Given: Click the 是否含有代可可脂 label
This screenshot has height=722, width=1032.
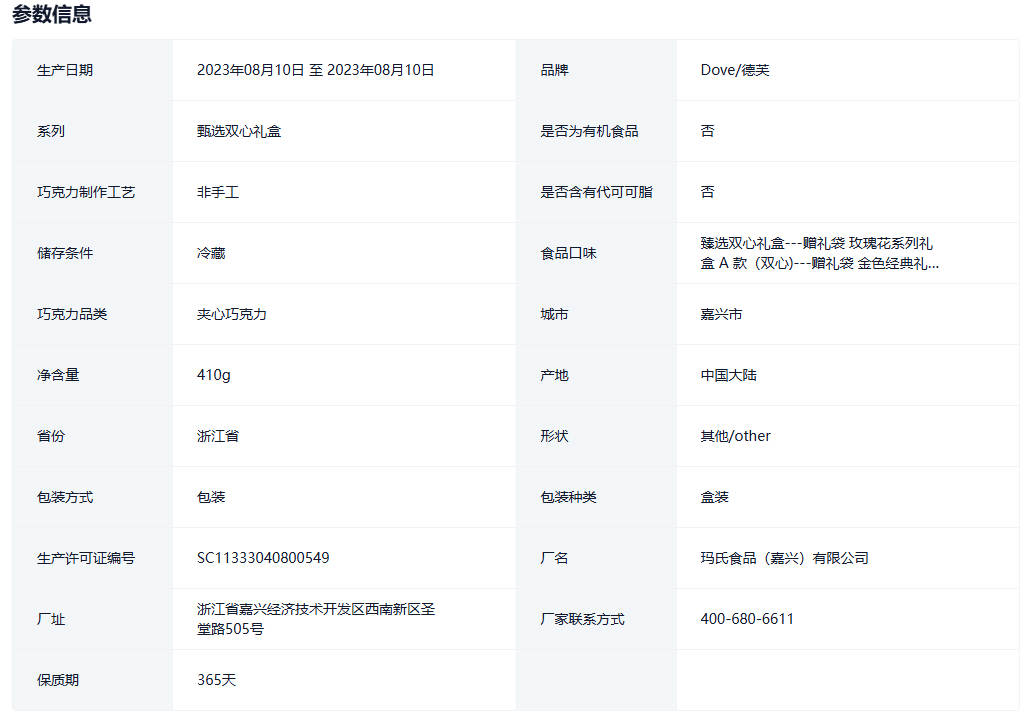Looking at the screenshot, I should coord(596,192).
